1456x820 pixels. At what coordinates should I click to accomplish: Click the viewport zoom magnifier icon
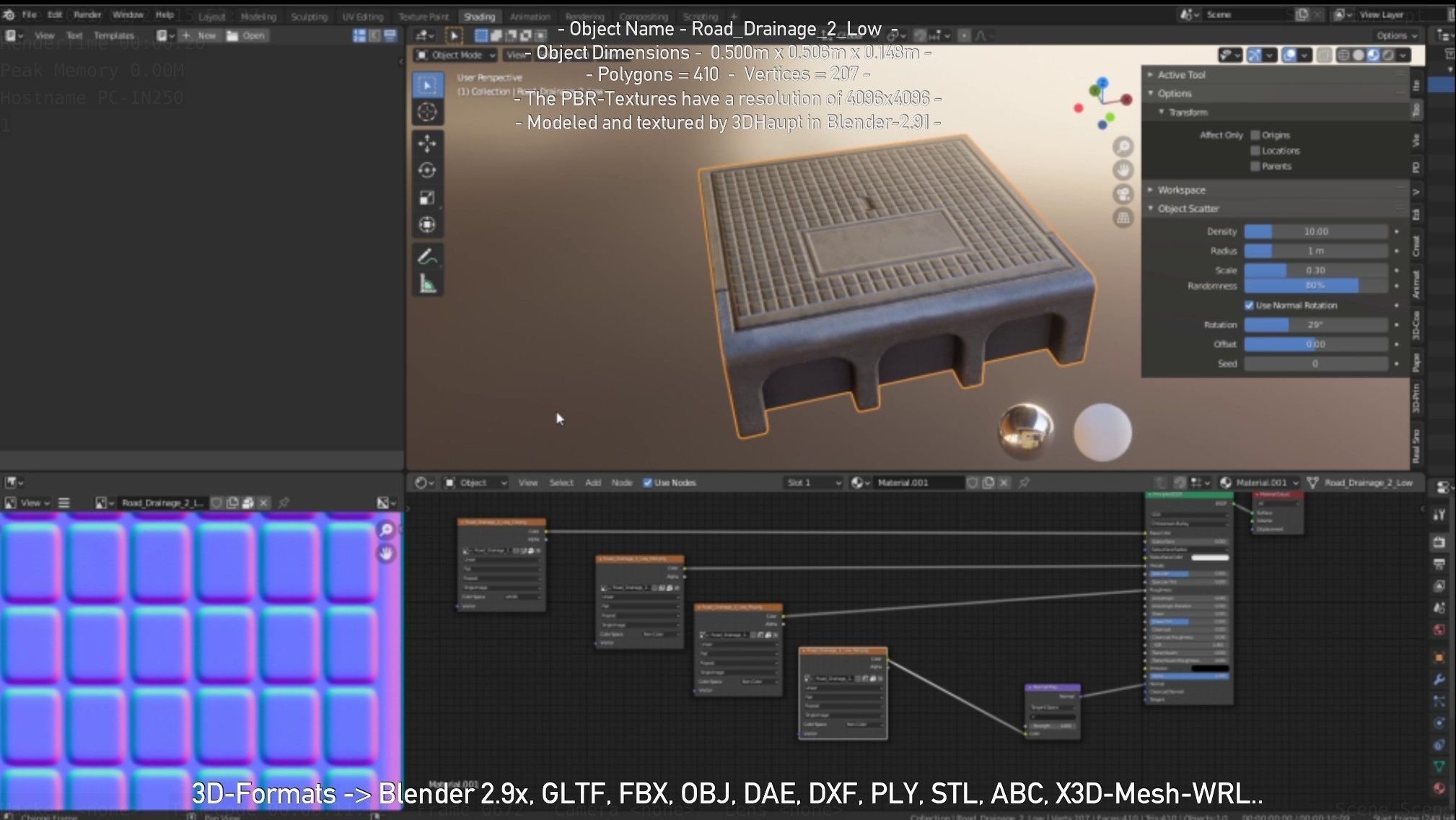1123,147
